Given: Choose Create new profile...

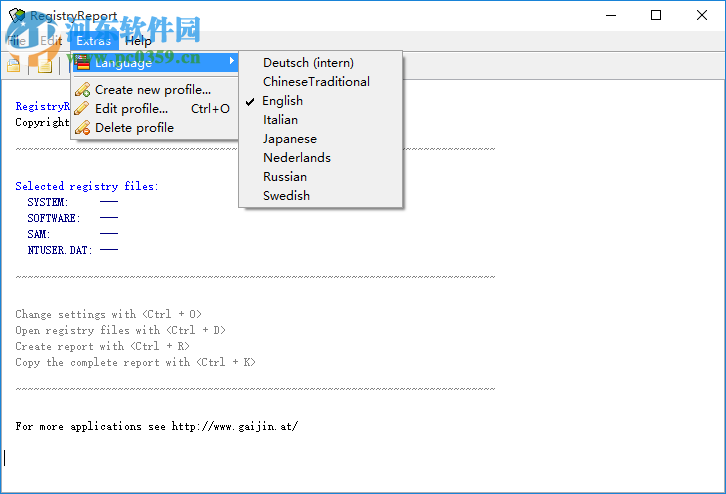Looking at the screenshot, I should (x=155, y=89).
